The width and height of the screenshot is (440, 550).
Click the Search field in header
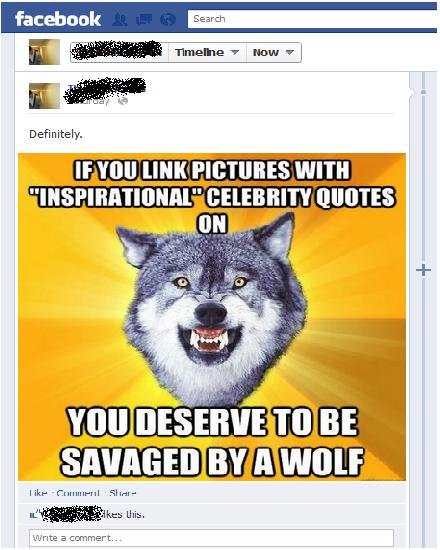coord(312,19)
